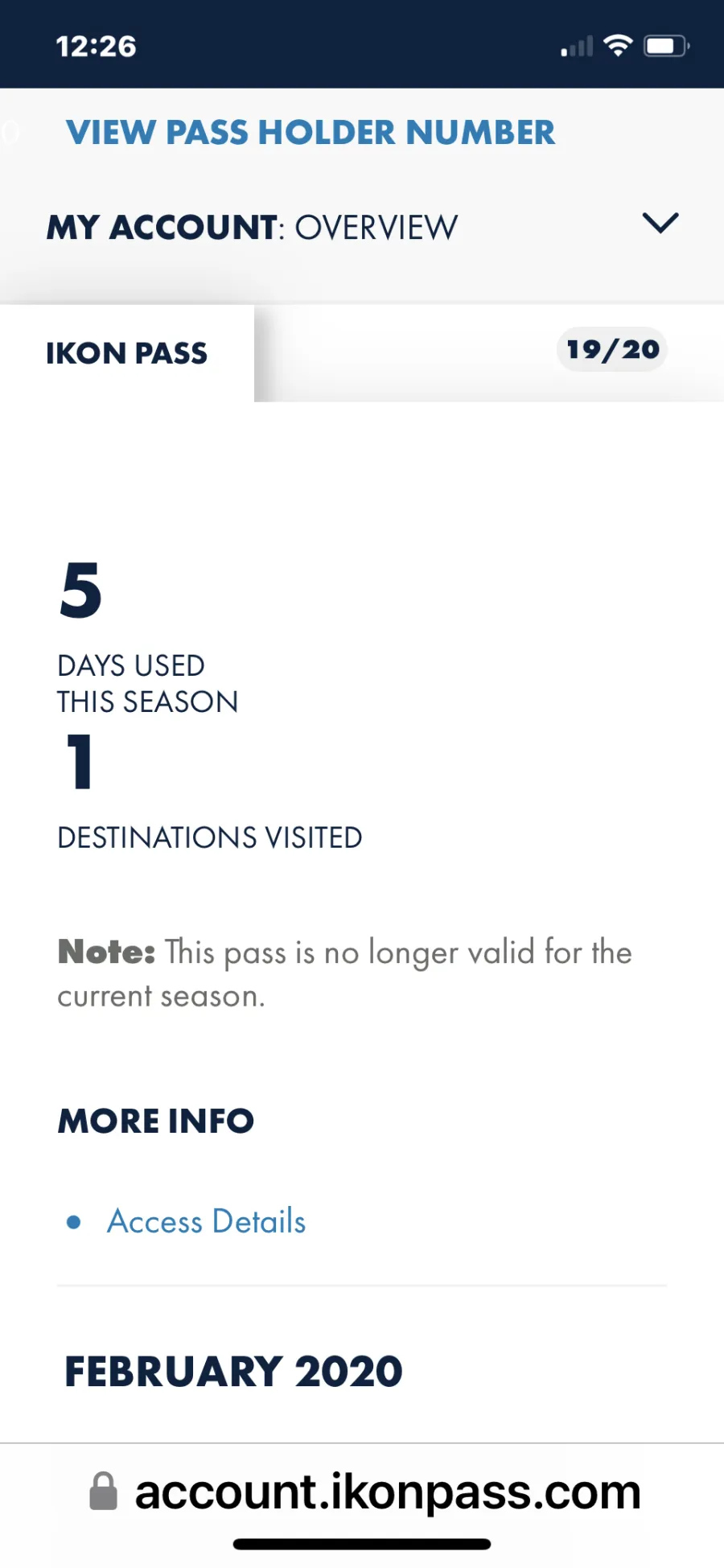This screenshot has width=724, height=1568.
Task: Tap the number 5 days used count
Action: click(x=81, y=591)
